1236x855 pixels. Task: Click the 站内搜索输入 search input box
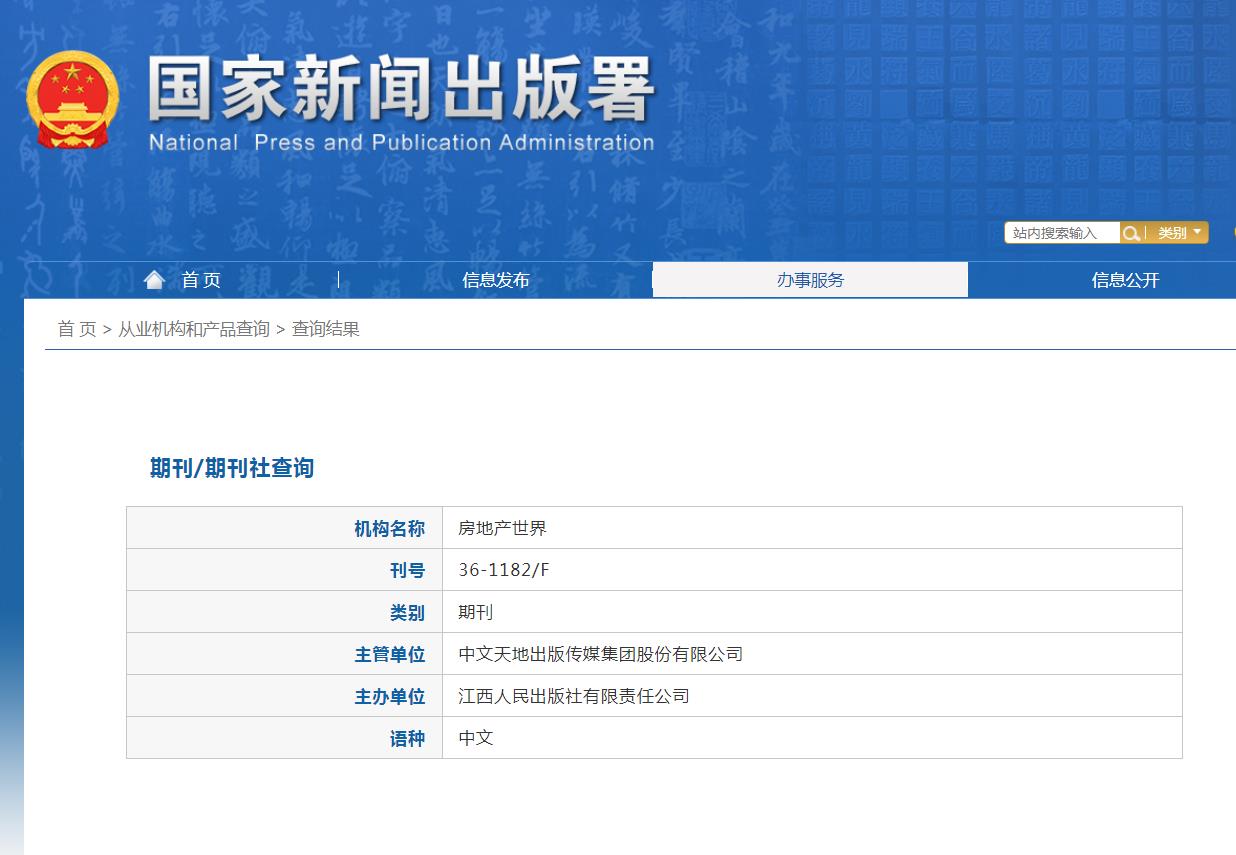pyautogui.click(x=1060, y=232)
